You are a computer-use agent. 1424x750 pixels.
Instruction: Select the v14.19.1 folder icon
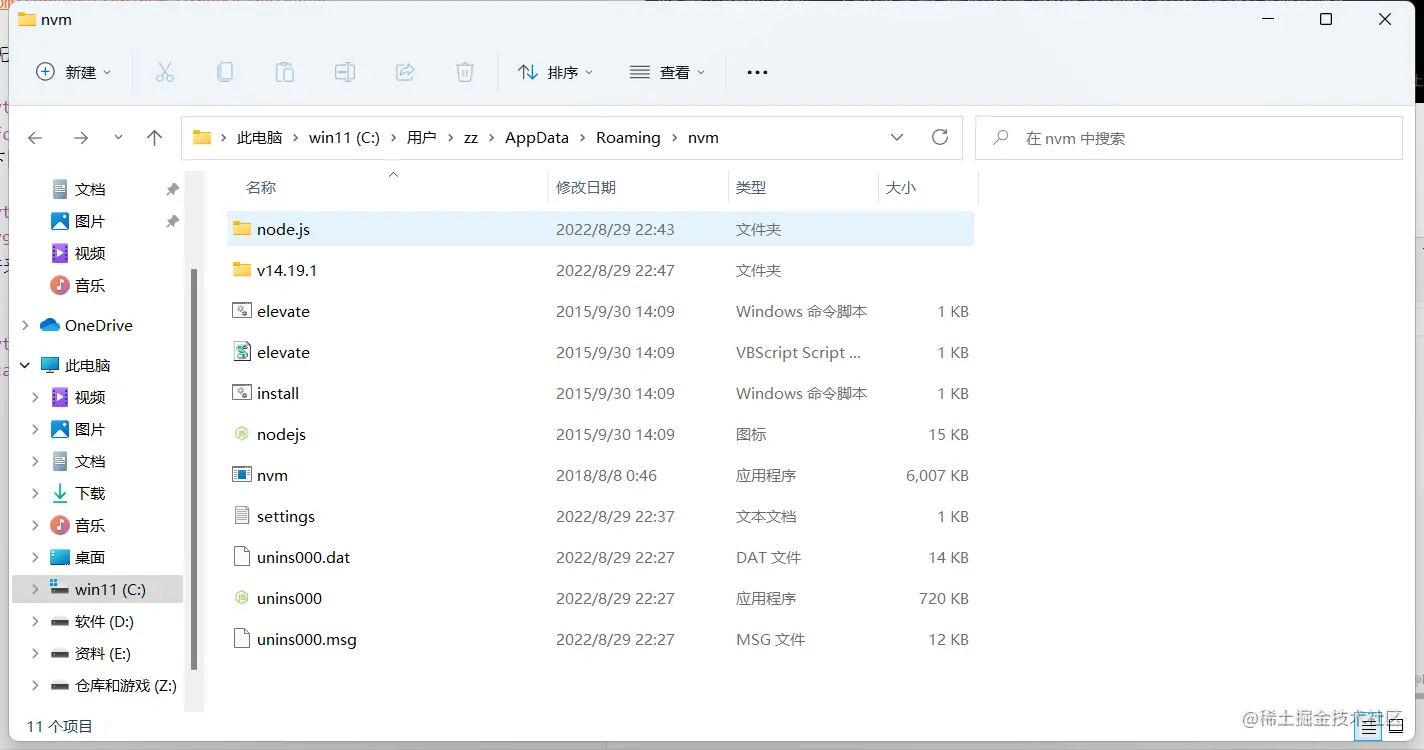pos(241,270)
